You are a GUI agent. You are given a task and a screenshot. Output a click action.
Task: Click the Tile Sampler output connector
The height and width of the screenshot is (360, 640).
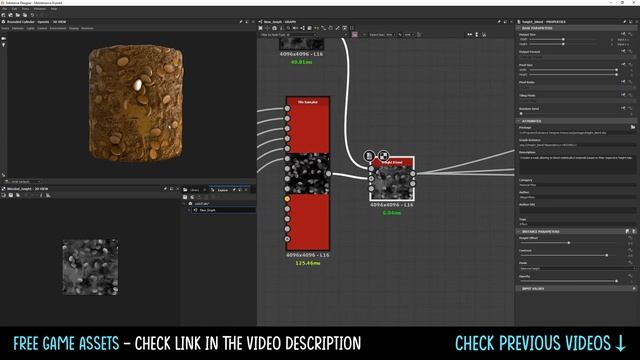(329, 173)
